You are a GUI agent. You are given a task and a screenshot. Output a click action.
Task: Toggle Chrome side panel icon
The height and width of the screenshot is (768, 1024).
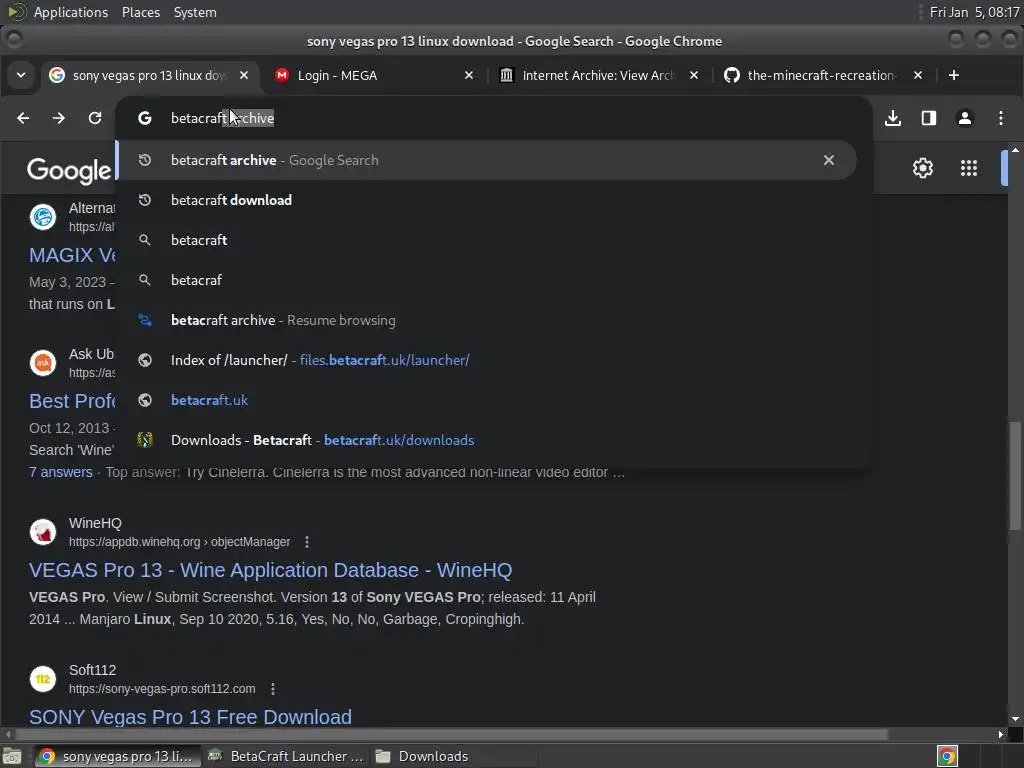(929, 118)
